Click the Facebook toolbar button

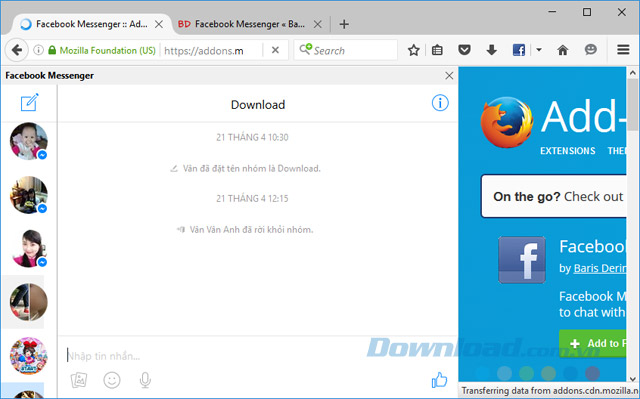coord(519,50)
